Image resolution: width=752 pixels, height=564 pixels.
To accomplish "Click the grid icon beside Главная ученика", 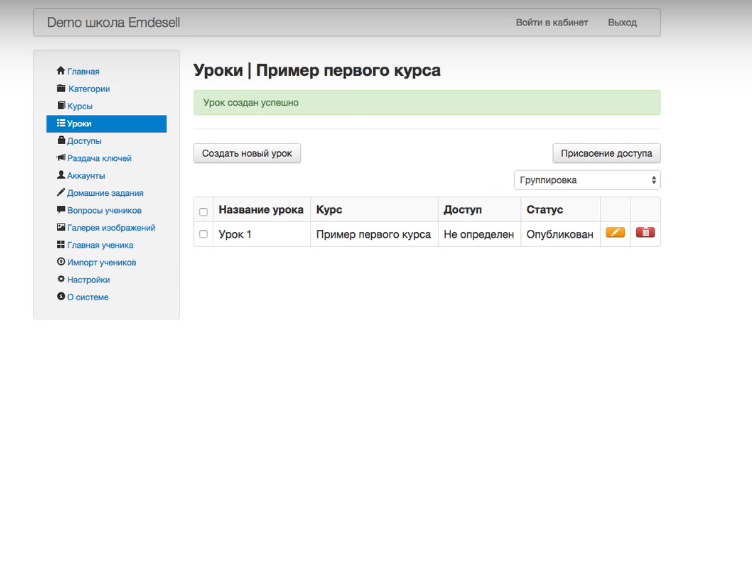I will point(61,245).
